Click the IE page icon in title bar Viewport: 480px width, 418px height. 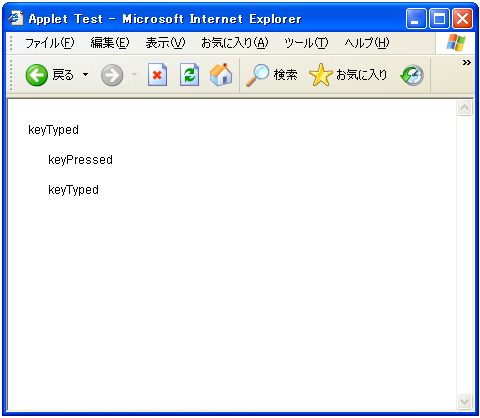point(16,18)
